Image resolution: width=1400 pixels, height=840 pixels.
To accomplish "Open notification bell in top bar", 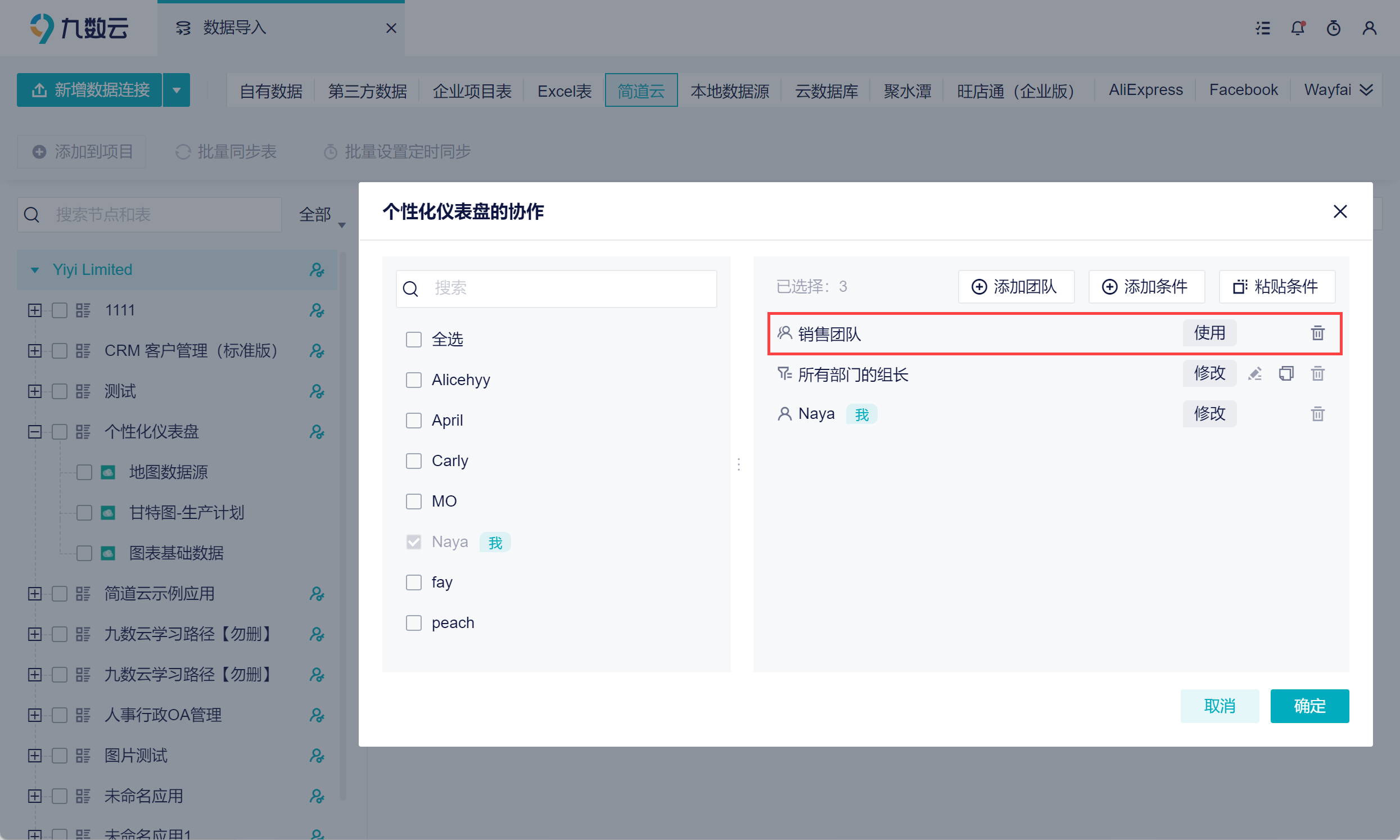I will (1297, 28).
